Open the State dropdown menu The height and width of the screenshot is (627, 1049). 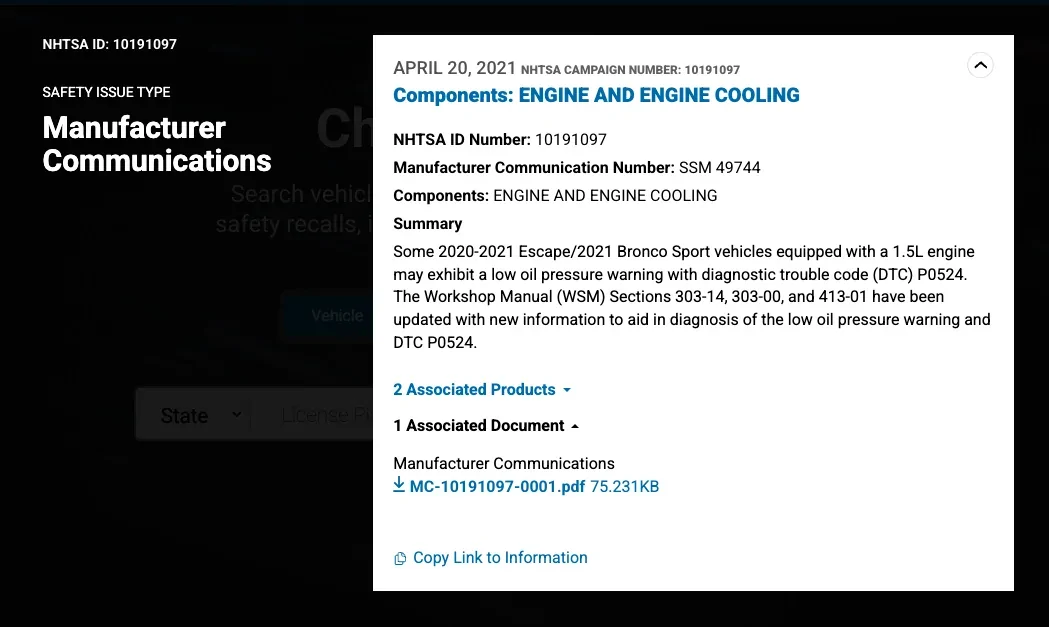[200, 414]
